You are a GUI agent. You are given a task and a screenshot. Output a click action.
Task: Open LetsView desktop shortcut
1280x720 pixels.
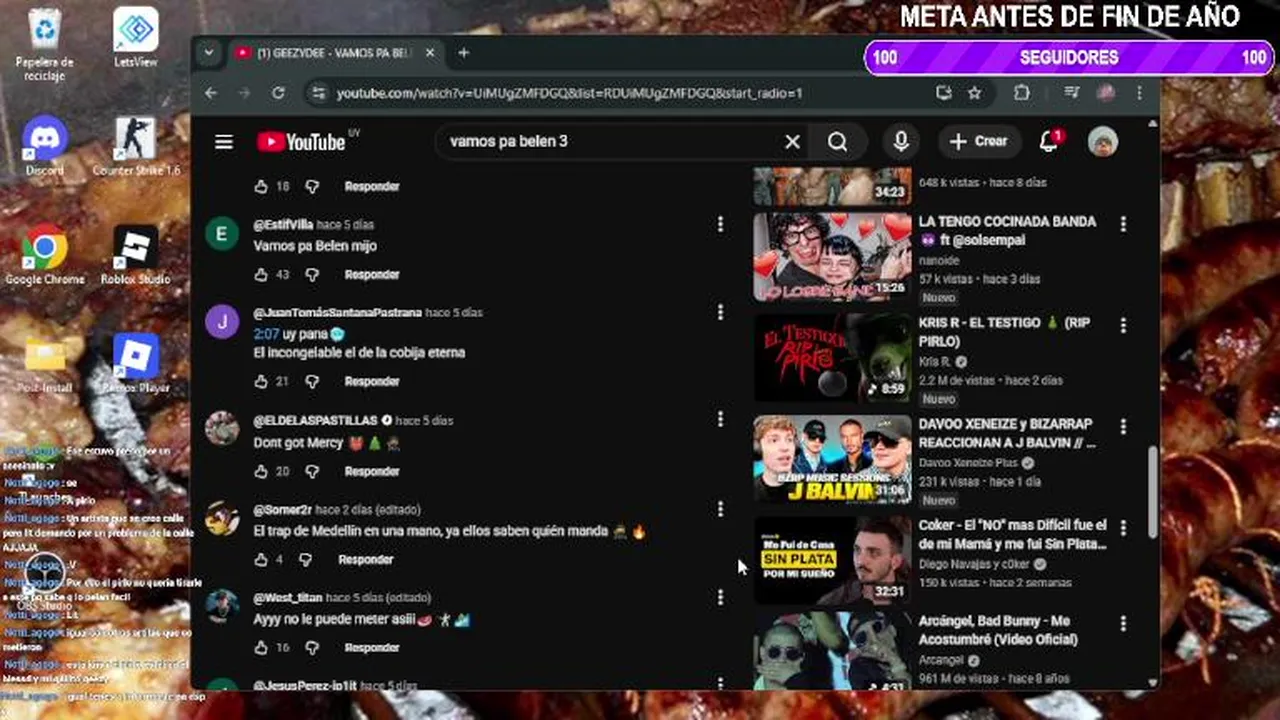(x=136, y=37)
